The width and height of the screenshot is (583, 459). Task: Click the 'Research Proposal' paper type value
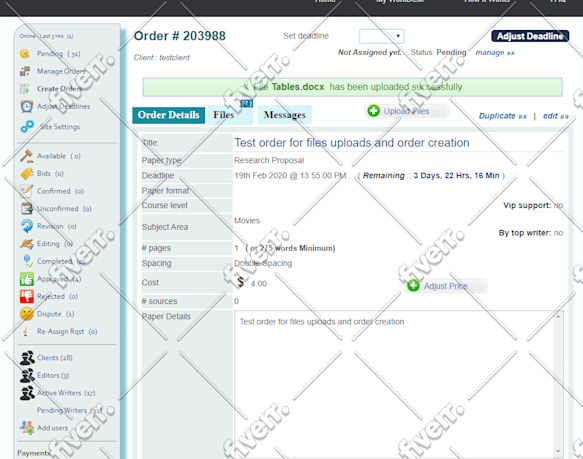(x=269, y=160)
